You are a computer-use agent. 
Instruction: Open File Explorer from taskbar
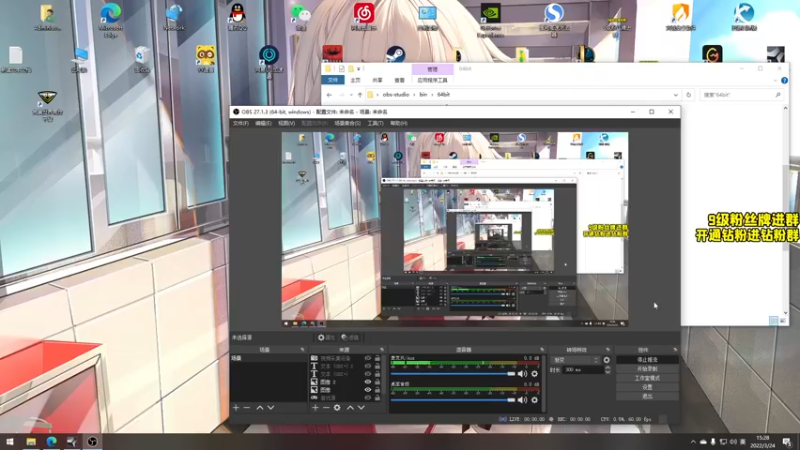point(31,441)
